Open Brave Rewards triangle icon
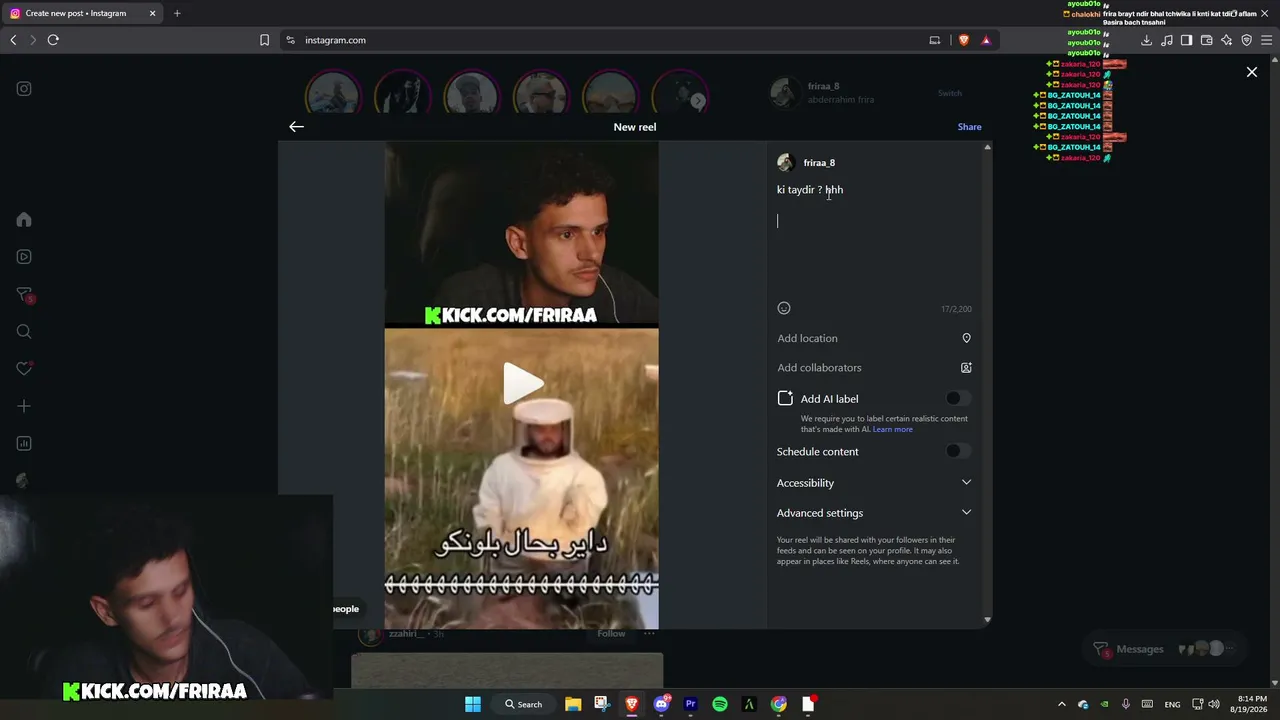Viewport: 1280px width, 720px height. [x=986, y=40]
